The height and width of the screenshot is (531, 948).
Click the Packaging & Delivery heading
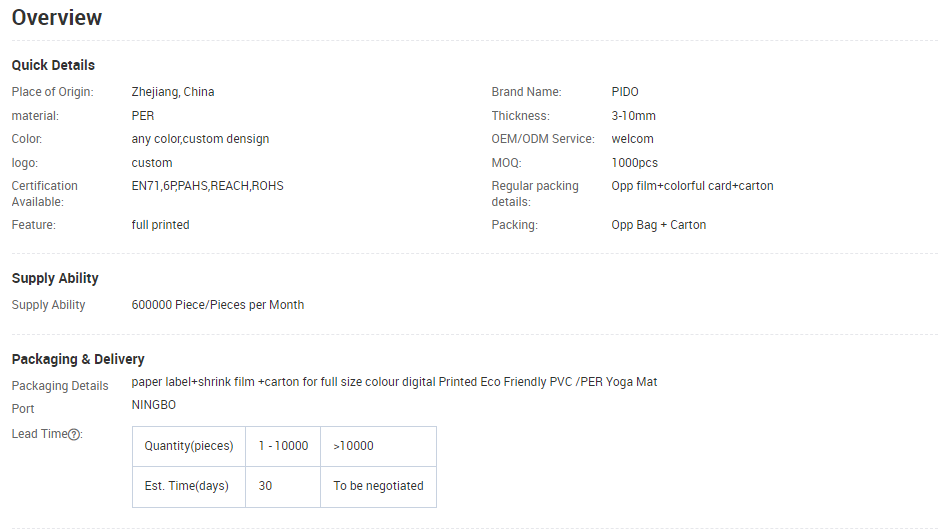click(78, 359)
